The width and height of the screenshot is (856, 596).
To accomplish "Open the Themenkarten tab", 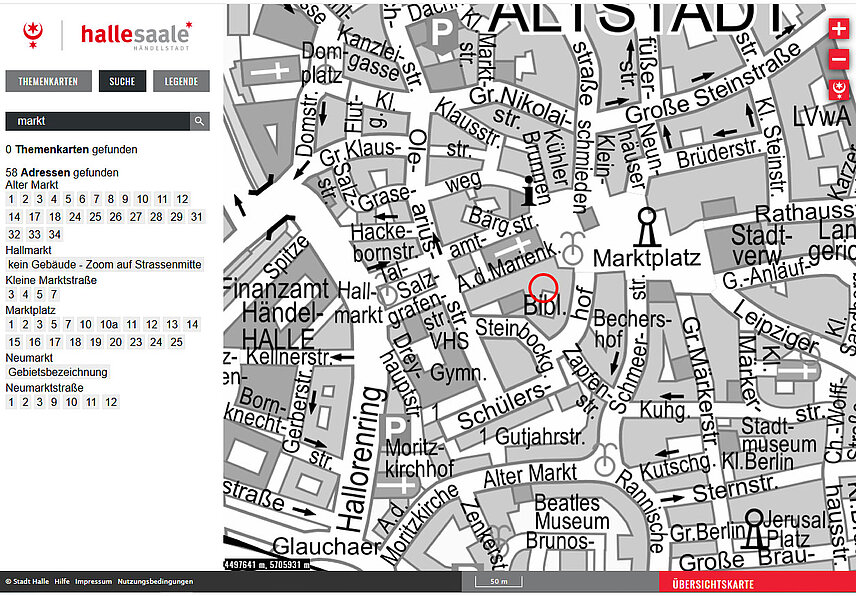I will tap(48, 82).
